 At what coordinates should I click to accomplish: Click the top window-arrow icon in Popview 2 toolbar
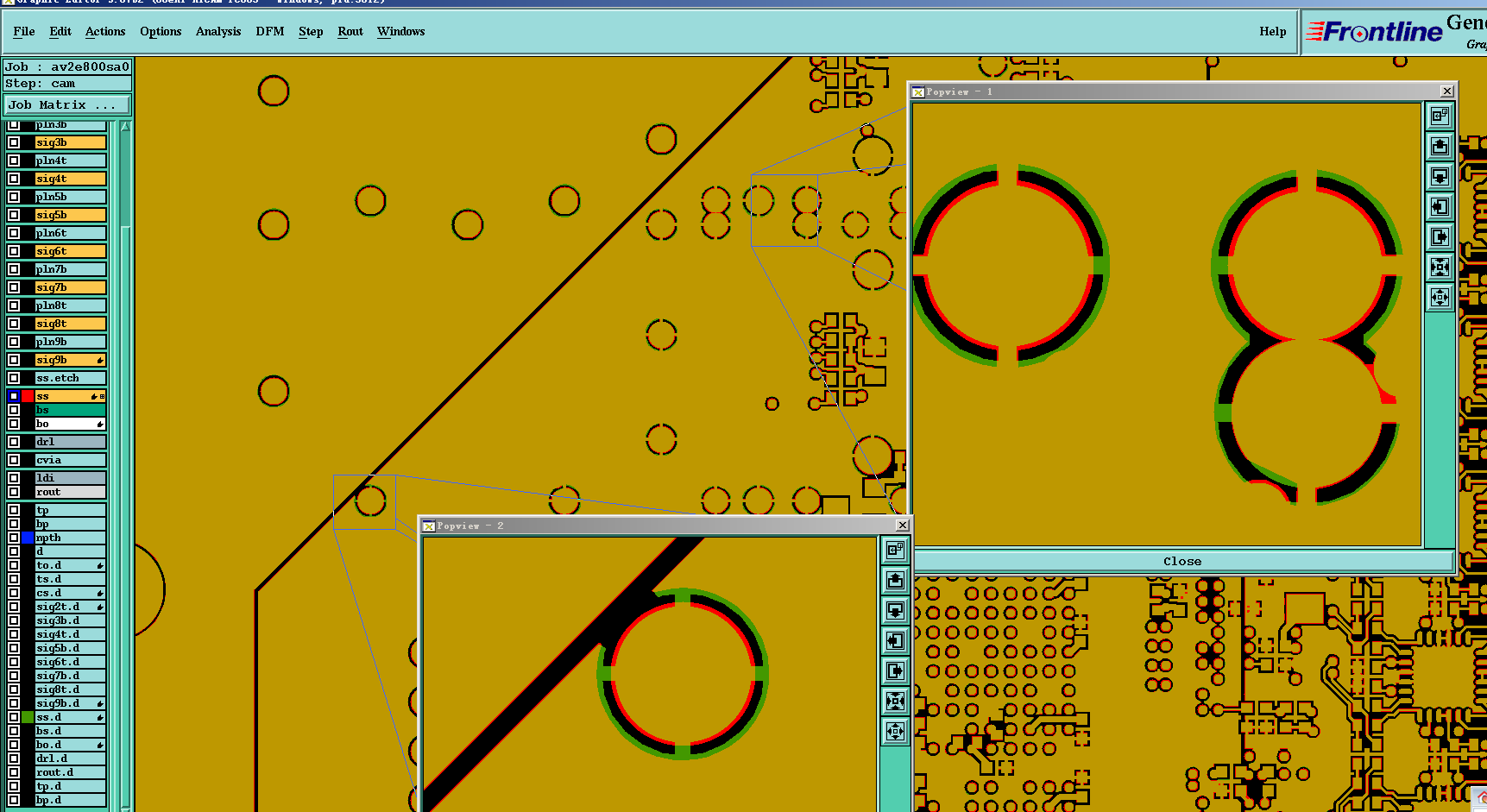coord(895,550)
